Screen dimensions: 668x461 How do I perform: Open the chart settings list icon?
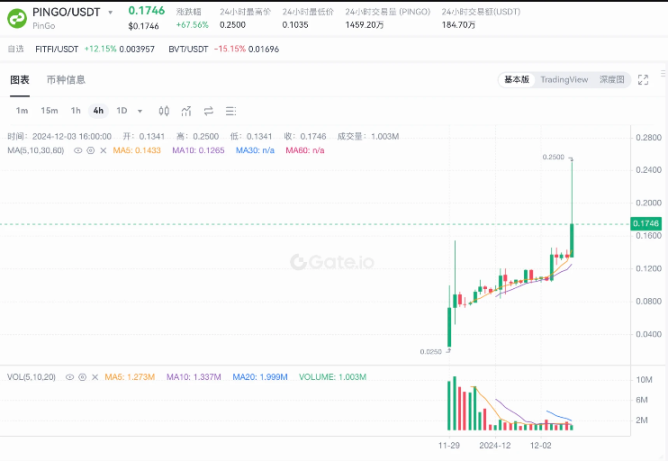[231, 111]
